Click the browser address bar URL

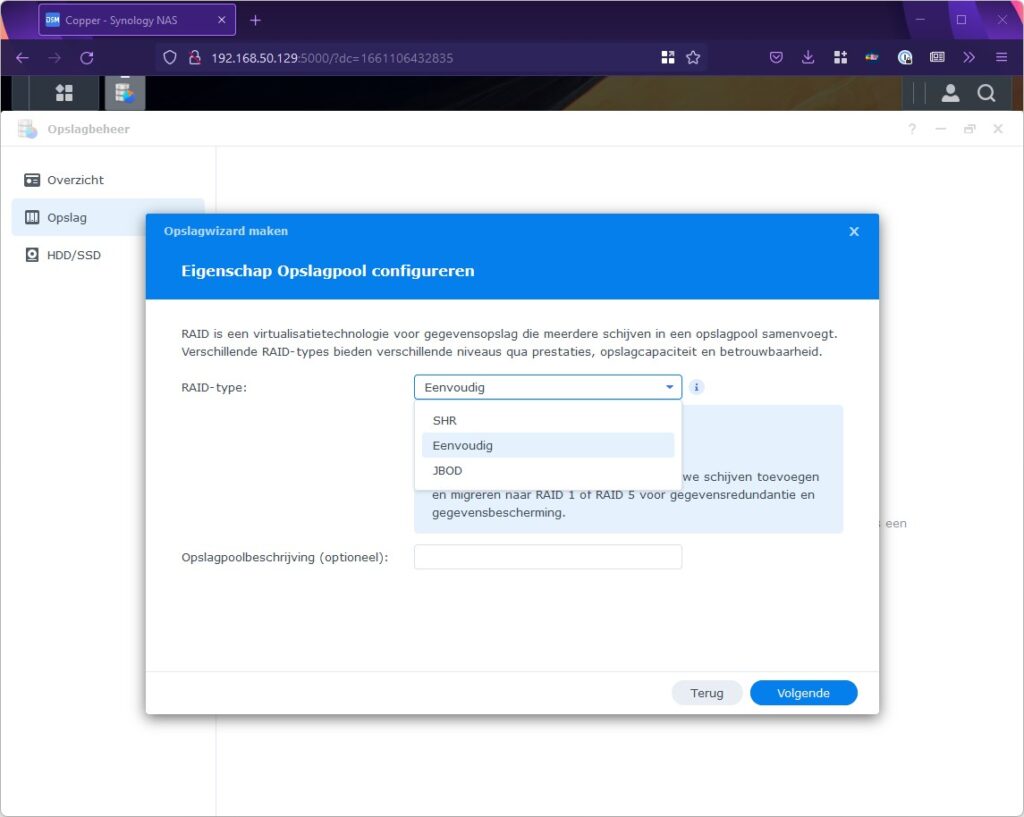click(332, 58)
